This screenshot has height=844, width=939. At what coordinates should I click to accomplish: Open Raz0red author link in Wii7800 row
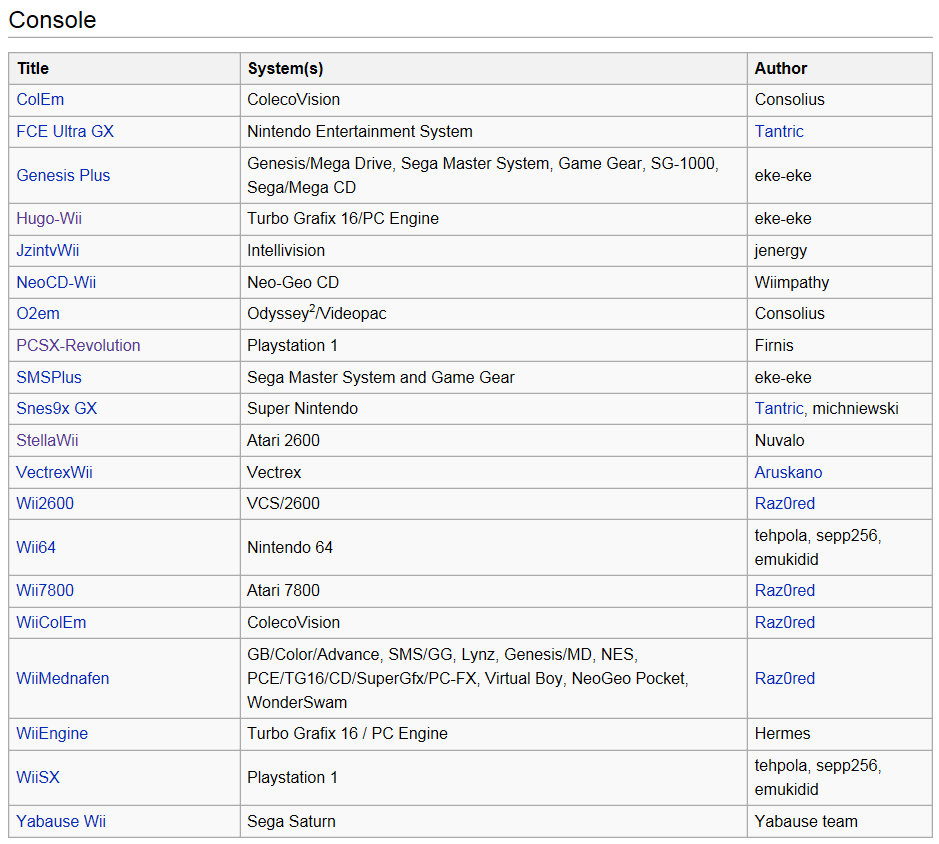[784, 590]
